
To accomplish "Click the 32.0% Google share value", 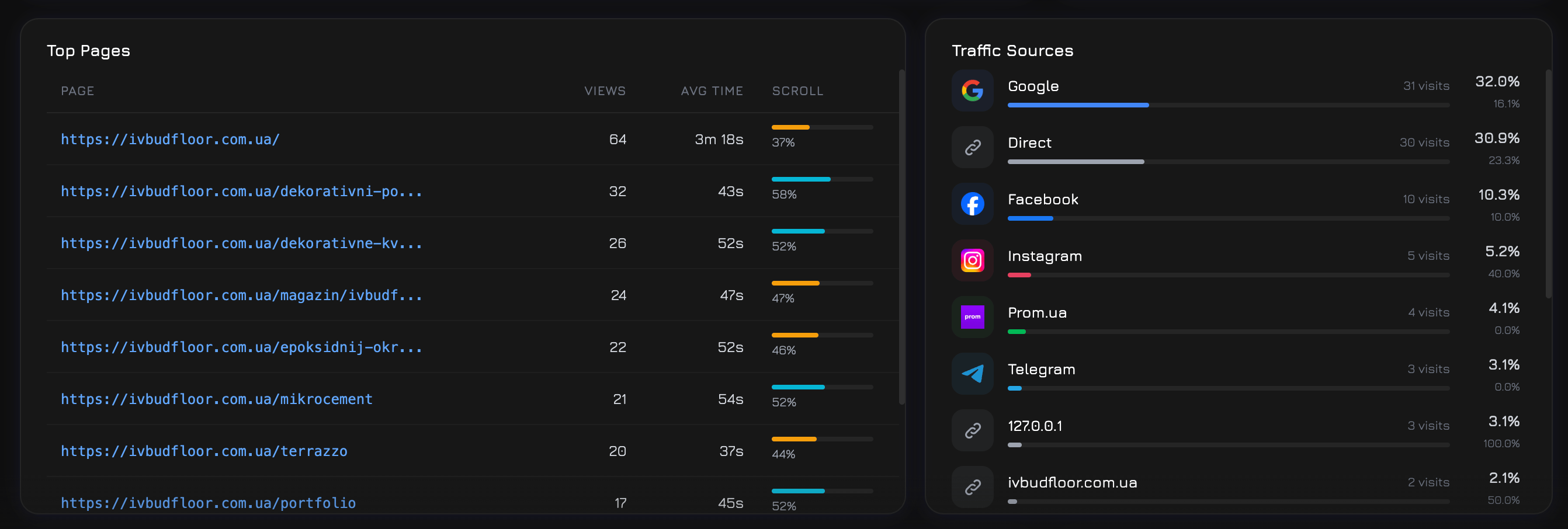I will [x=1497, y=82].
